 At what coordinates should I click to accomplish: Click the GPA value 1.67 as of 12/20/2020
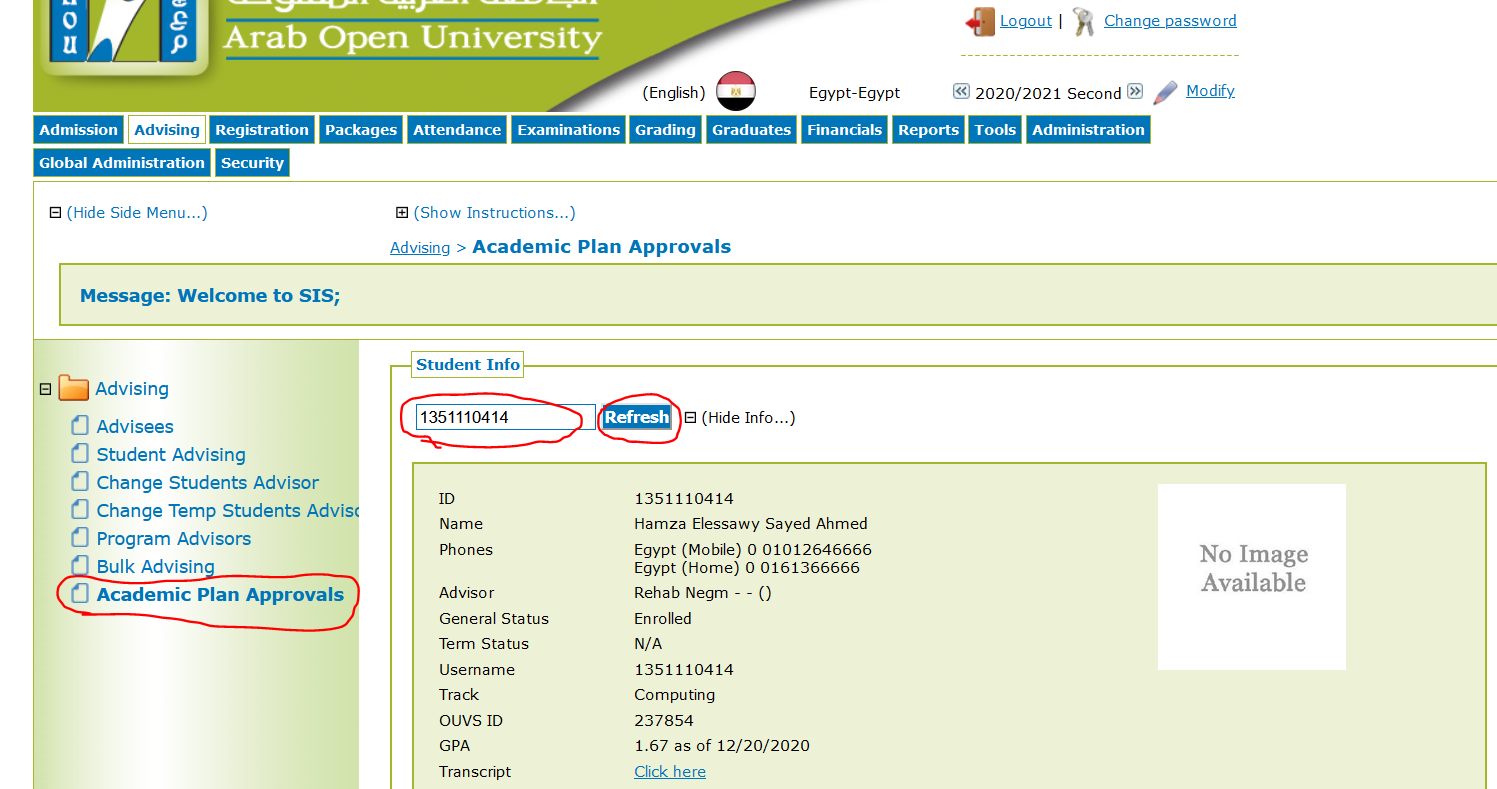pos(722,746)
